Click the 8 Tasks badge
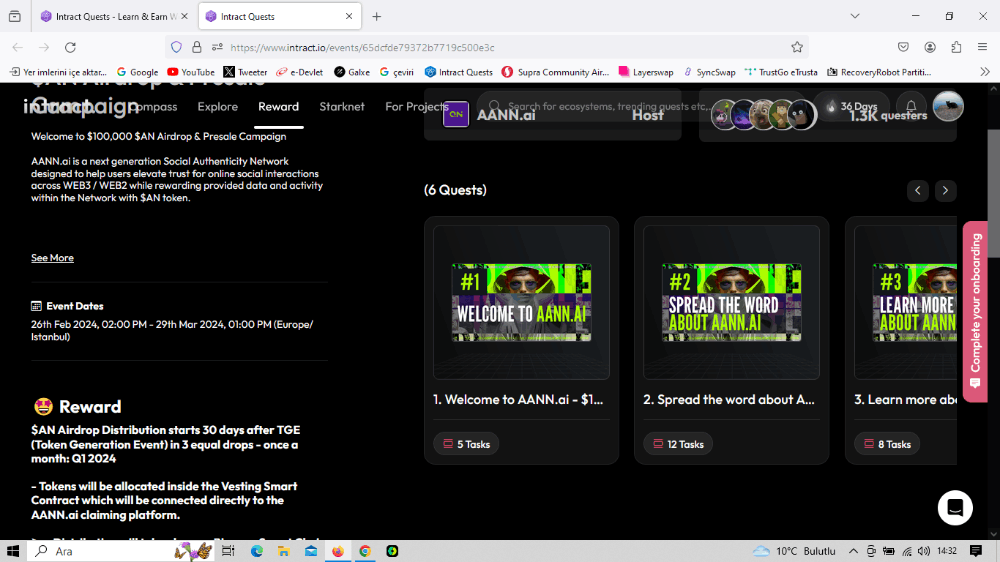 click(887, 444)
